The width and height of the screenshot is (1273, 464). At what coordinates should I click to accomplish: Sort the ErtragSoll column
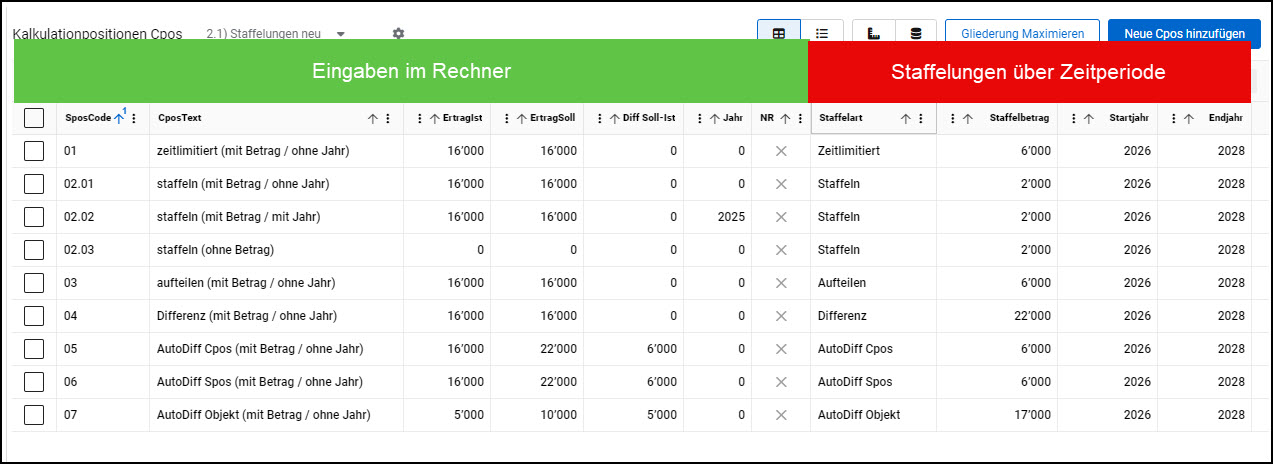[x=522, y=118]
